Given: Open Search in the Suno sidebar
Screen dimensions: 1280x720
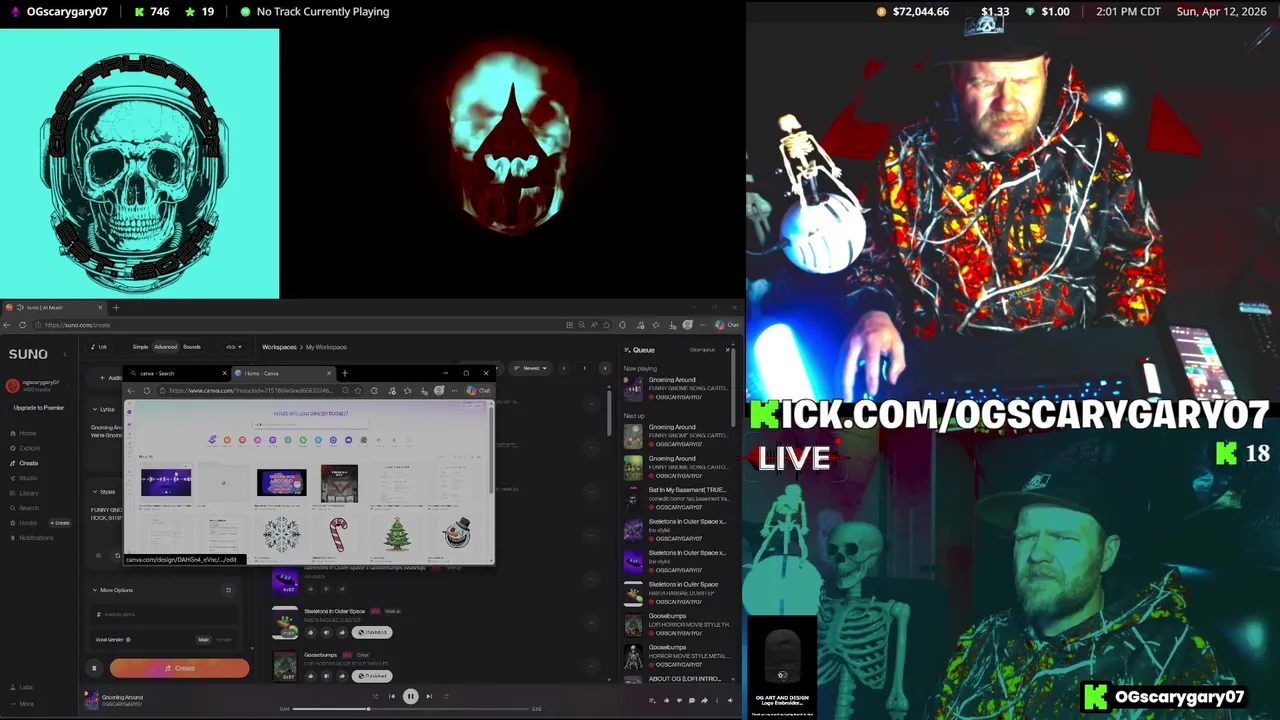Looking at the screenshot, I should tap(29, 508).
